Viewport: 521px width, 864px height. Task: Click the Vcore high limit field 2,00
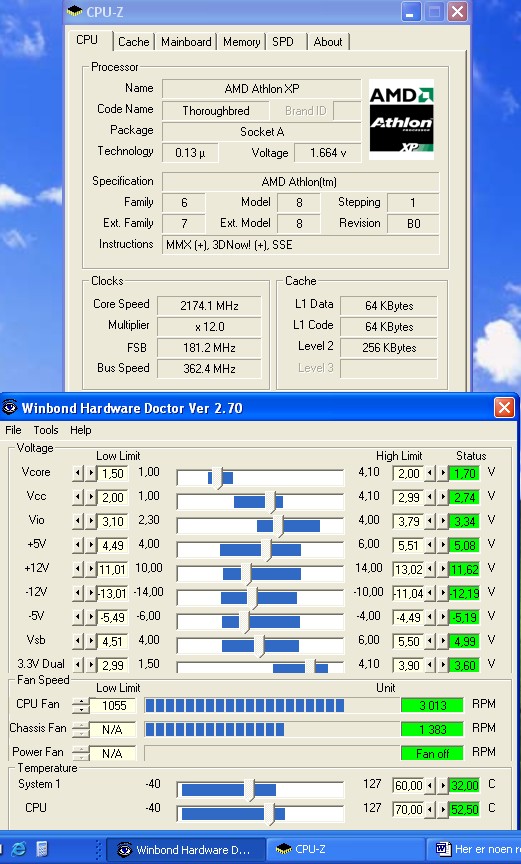click(x=408, y=473)
